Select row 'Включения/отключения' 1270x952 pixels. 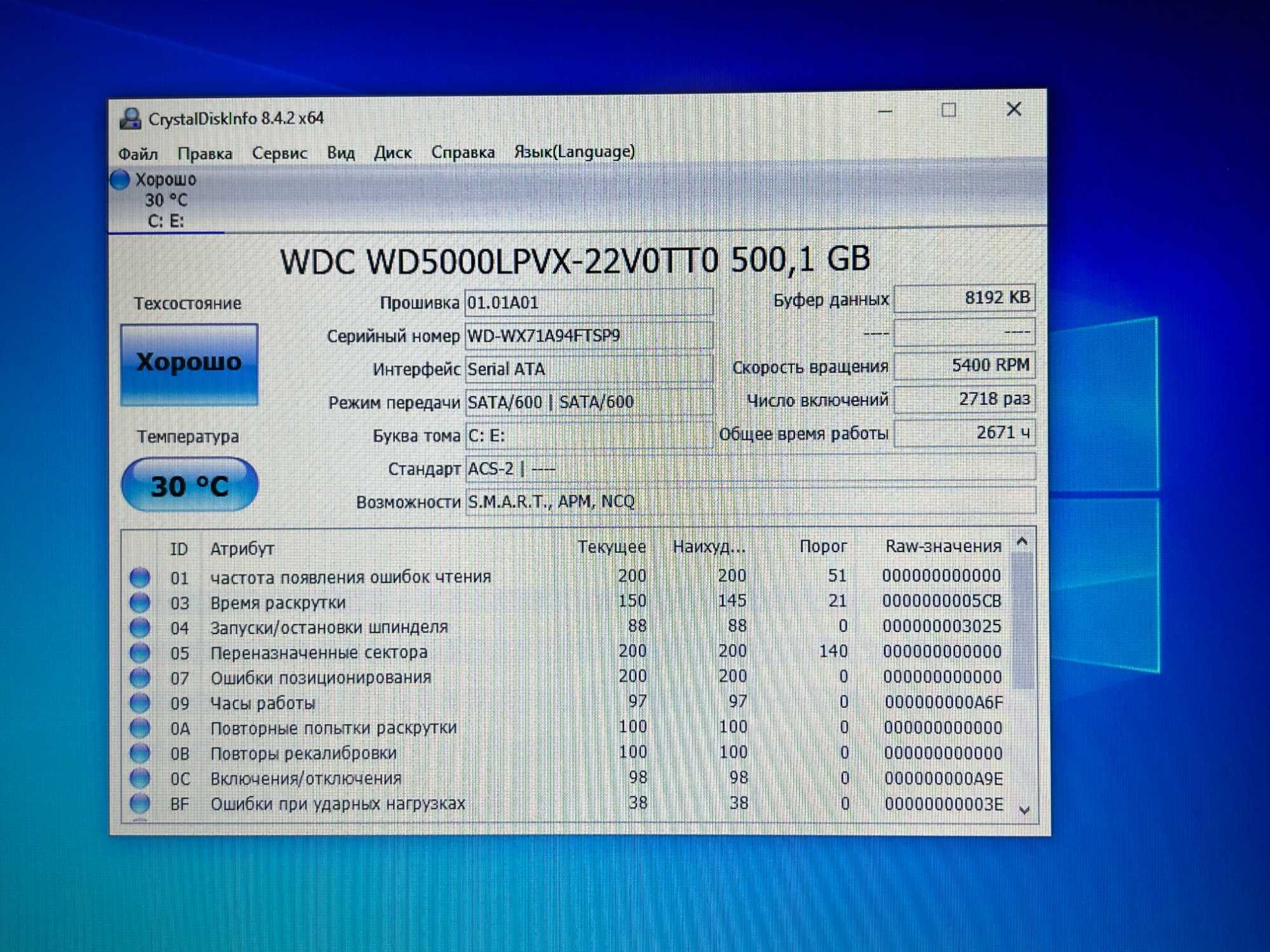(566, 778)
